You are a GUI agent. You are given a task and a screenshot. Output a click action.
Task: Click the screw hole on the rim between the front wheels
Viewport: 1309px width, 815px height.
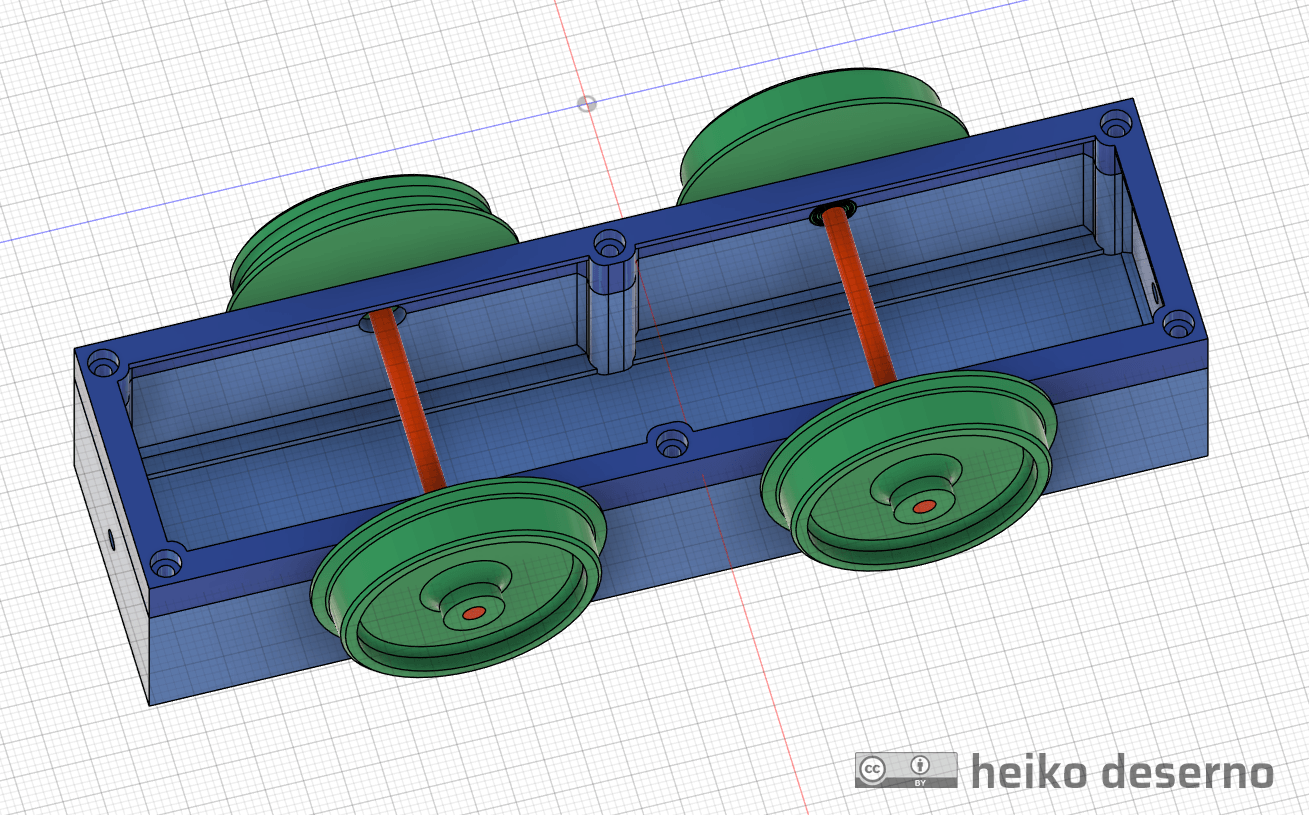coord(669,441)
